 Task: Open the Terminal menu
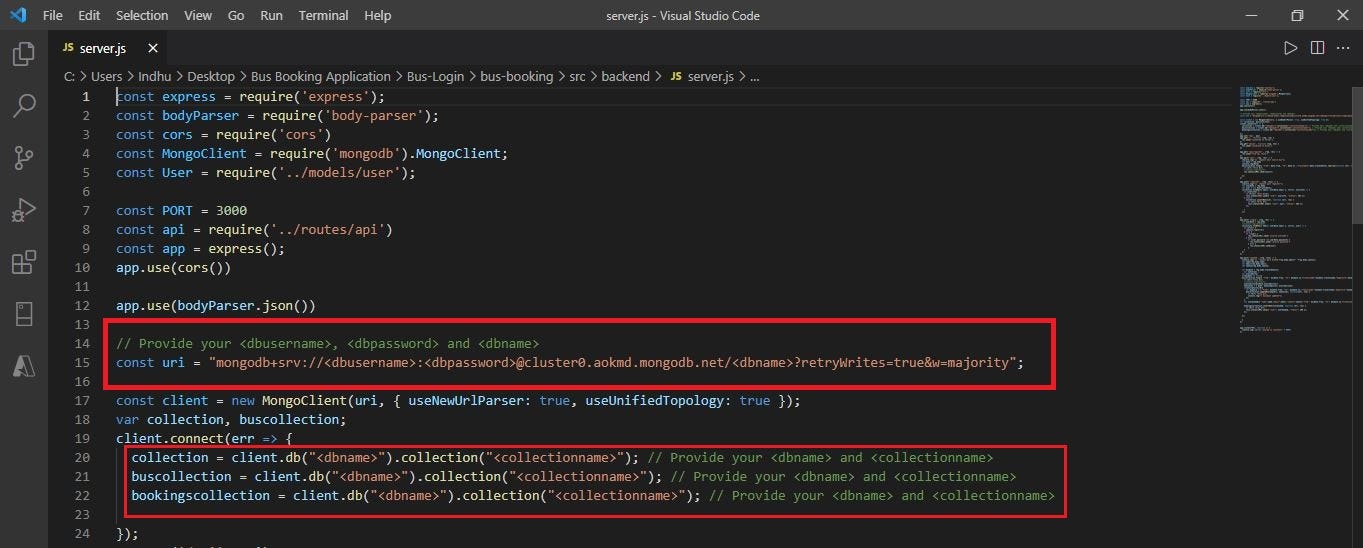click(324, 15)
